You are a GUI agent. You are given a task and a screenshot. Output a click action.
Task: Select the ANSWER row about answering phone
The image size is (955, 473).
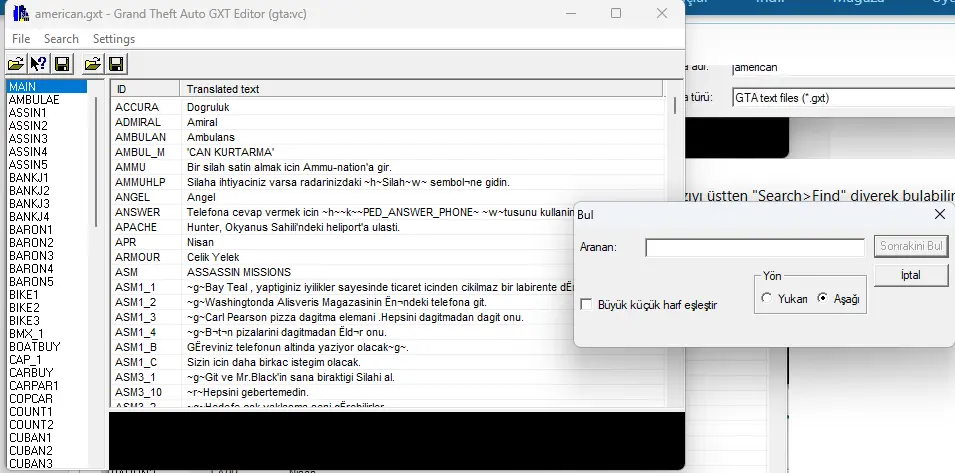click(343, 212)
